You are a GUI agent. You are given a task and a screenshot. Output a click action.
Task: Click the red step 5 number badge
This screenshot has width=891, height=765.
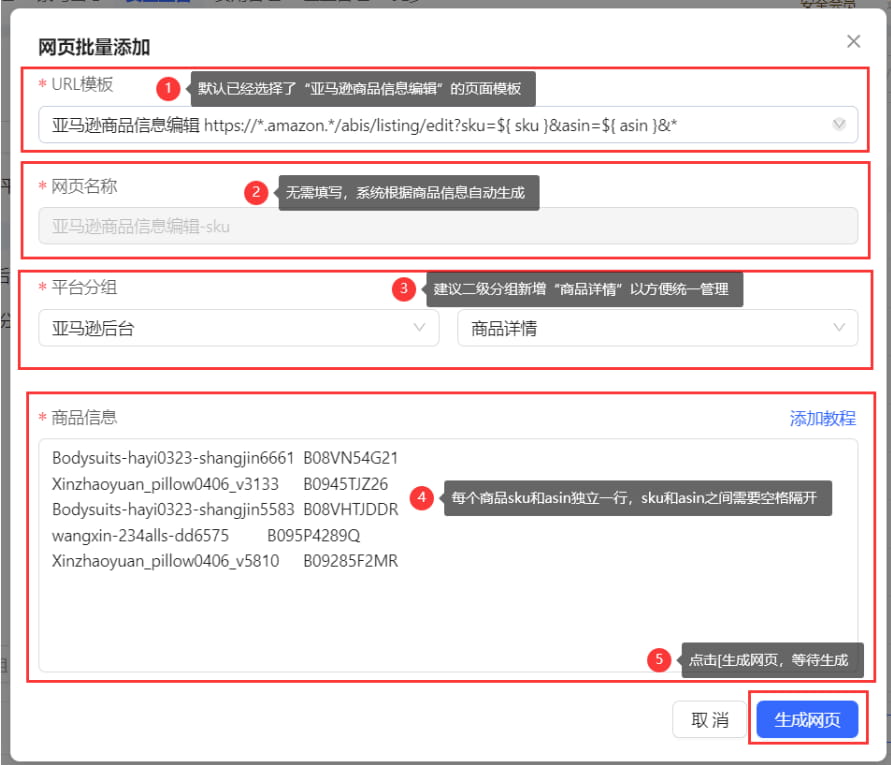(659, 659)
